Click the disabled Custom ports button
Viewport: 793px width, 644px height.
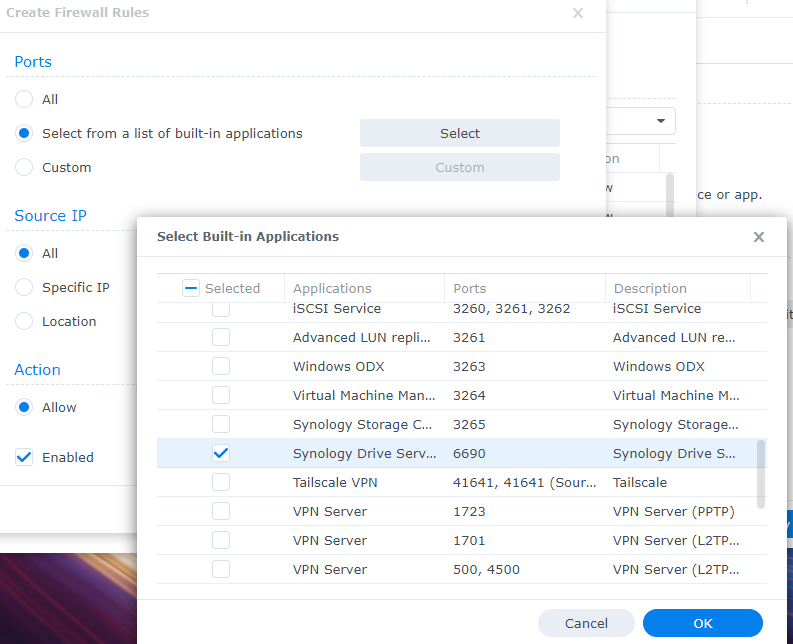(x=460, y=167)
